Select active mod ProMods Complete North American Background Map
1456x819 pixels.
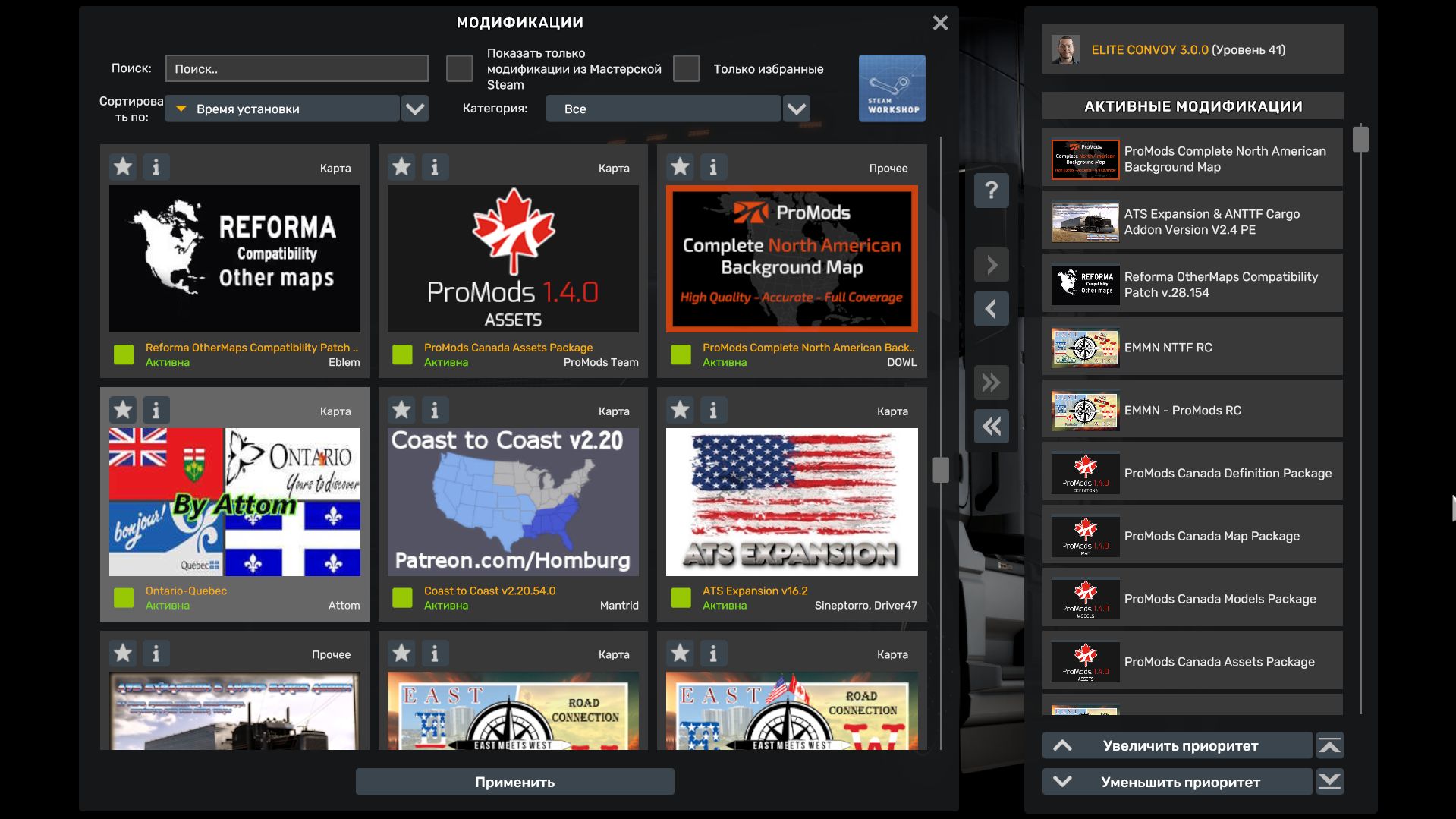(x=1193, y=159)
